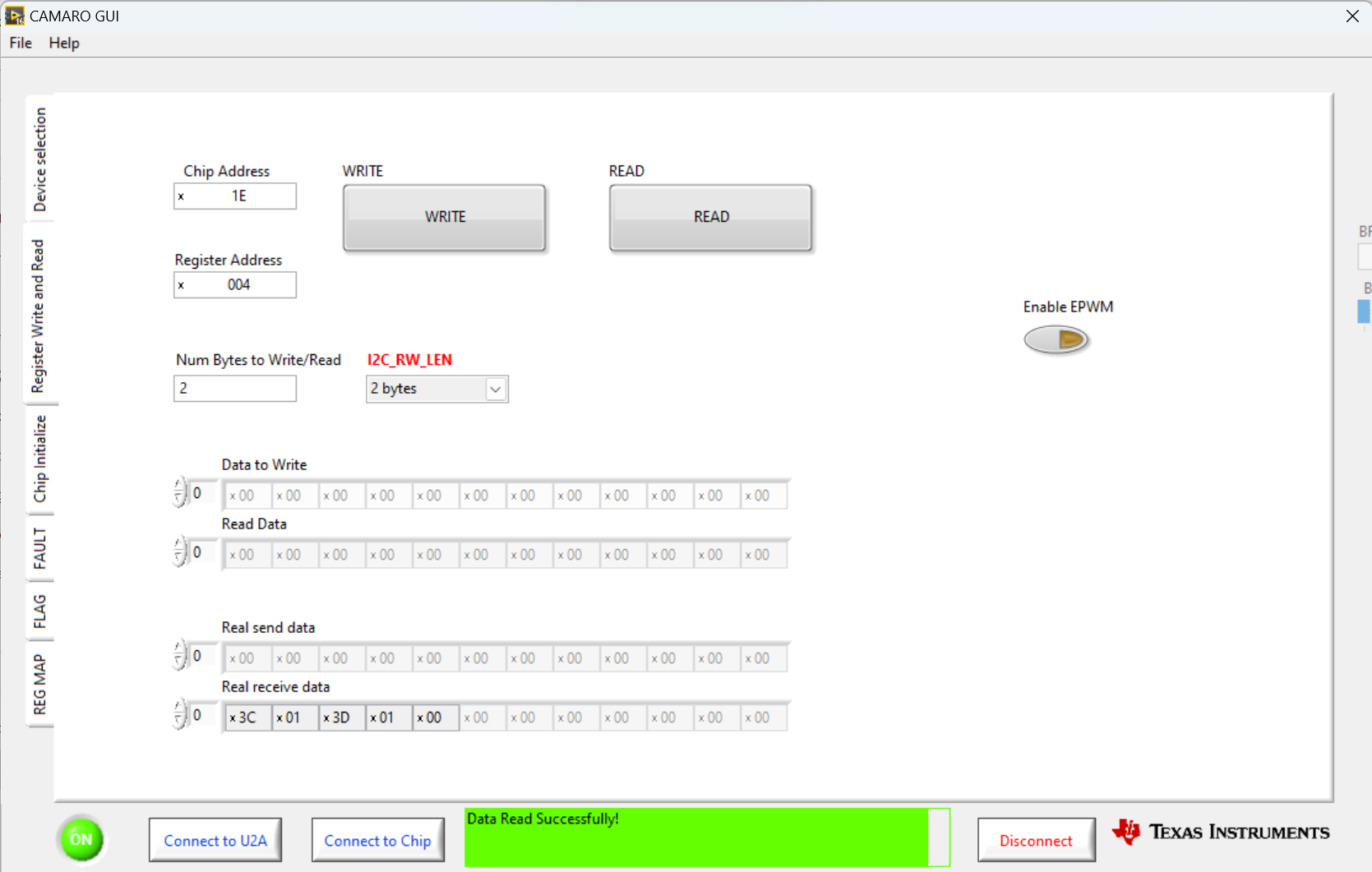Switch to the Device selection tab

(39, 159)
